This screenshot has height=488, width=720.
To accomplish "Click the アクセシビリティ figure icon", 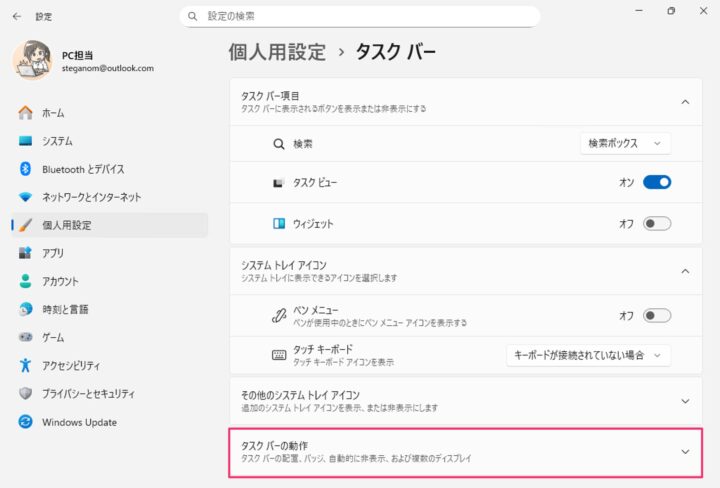I will pyautogui.click(x=25, y=365).
